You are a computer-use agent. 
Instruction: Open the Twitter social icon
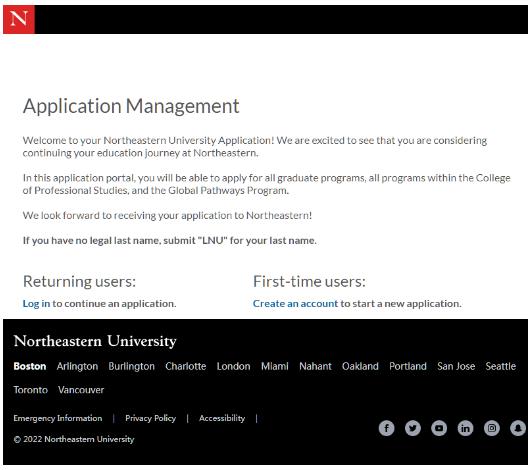click(x=413, y=428)
